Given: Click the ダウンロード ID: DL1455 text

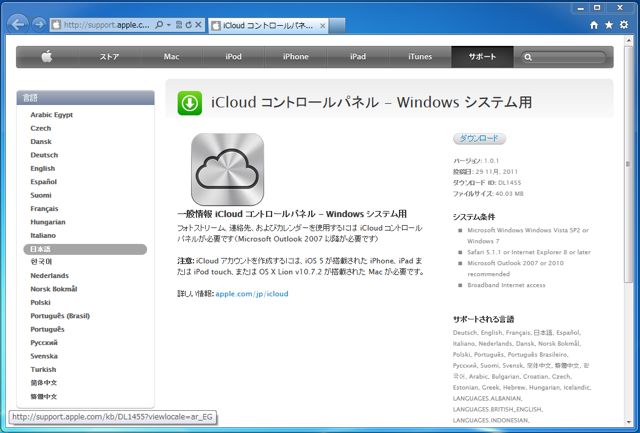Looking at the screenshot, I should coord(487,183).
